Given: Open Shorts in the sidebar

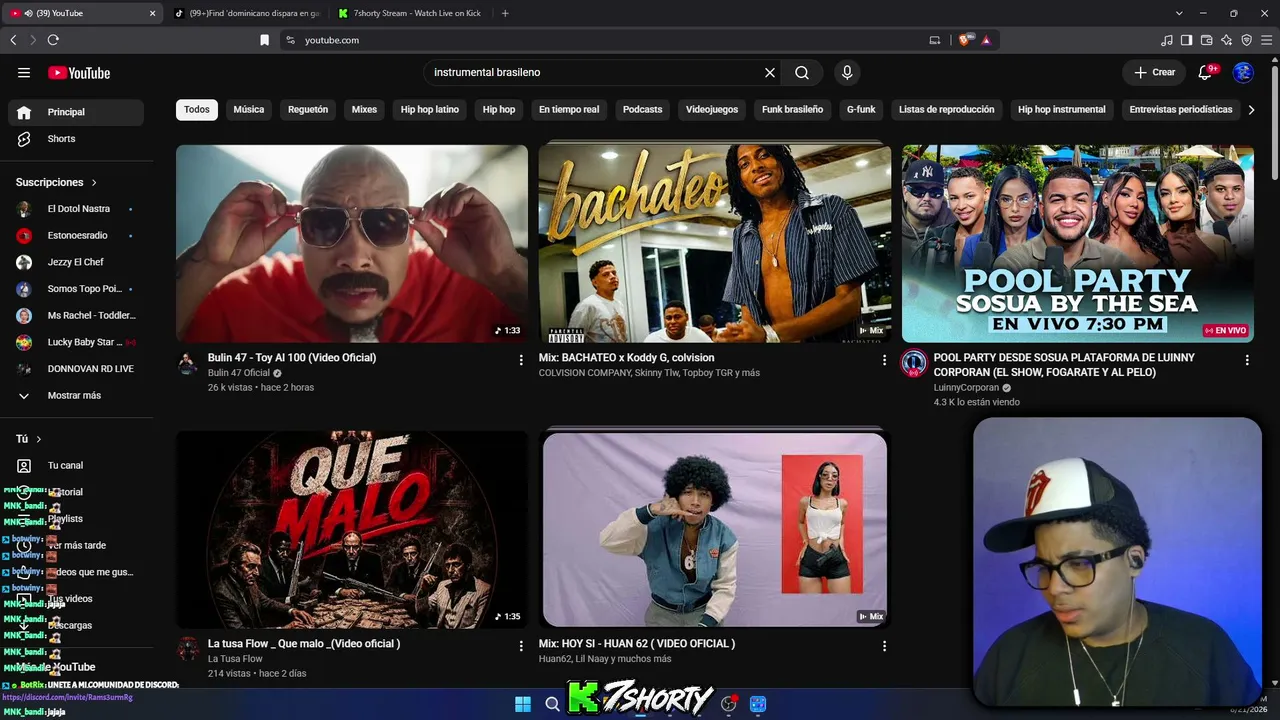Looking at the screenshot, I should 76,139.
